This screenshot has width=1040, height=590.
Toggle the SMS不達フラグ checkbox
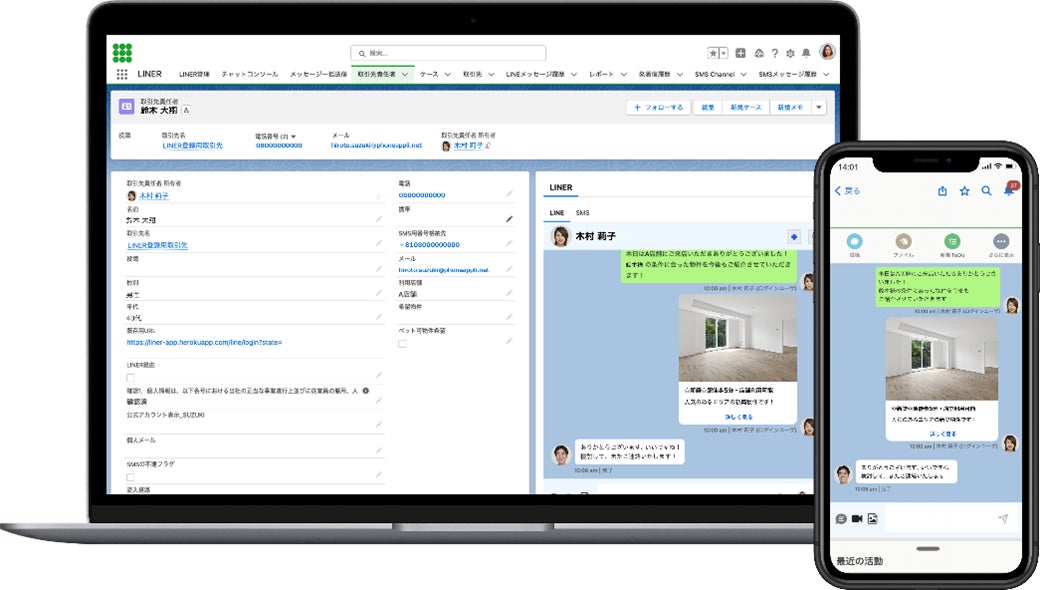(x=130, y=477)
